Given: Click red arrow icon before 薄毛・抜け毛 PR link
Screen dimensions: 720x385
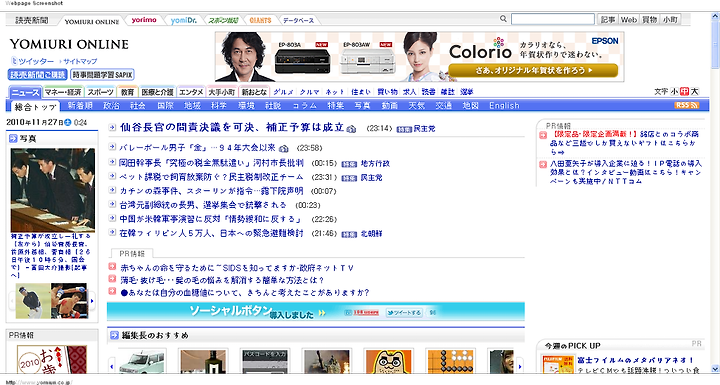Looking at the screenshot, I should (112, 279).
